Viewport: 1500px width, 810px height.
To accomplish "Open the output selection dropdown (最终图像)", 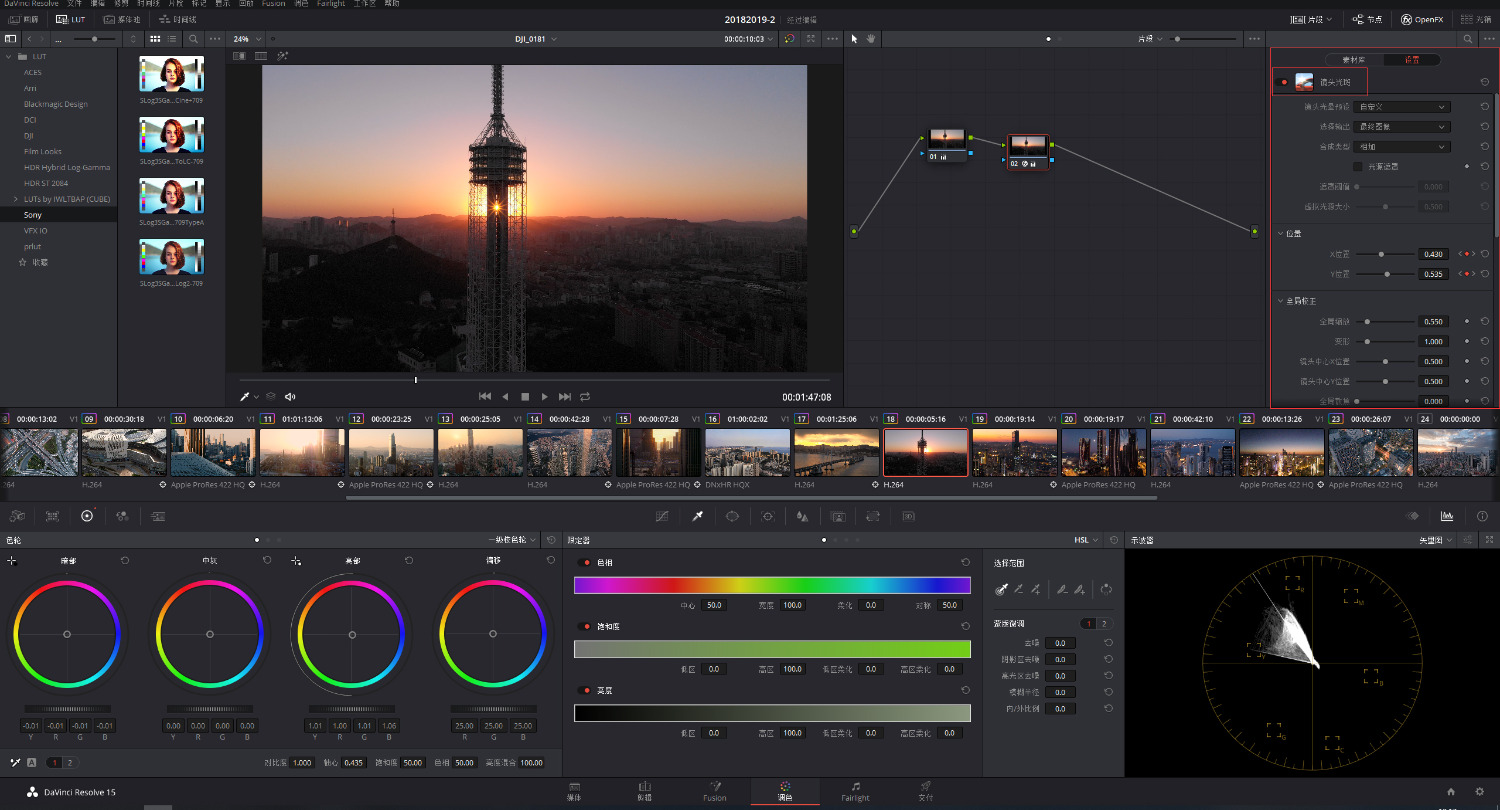I will tap(1401, 126).
